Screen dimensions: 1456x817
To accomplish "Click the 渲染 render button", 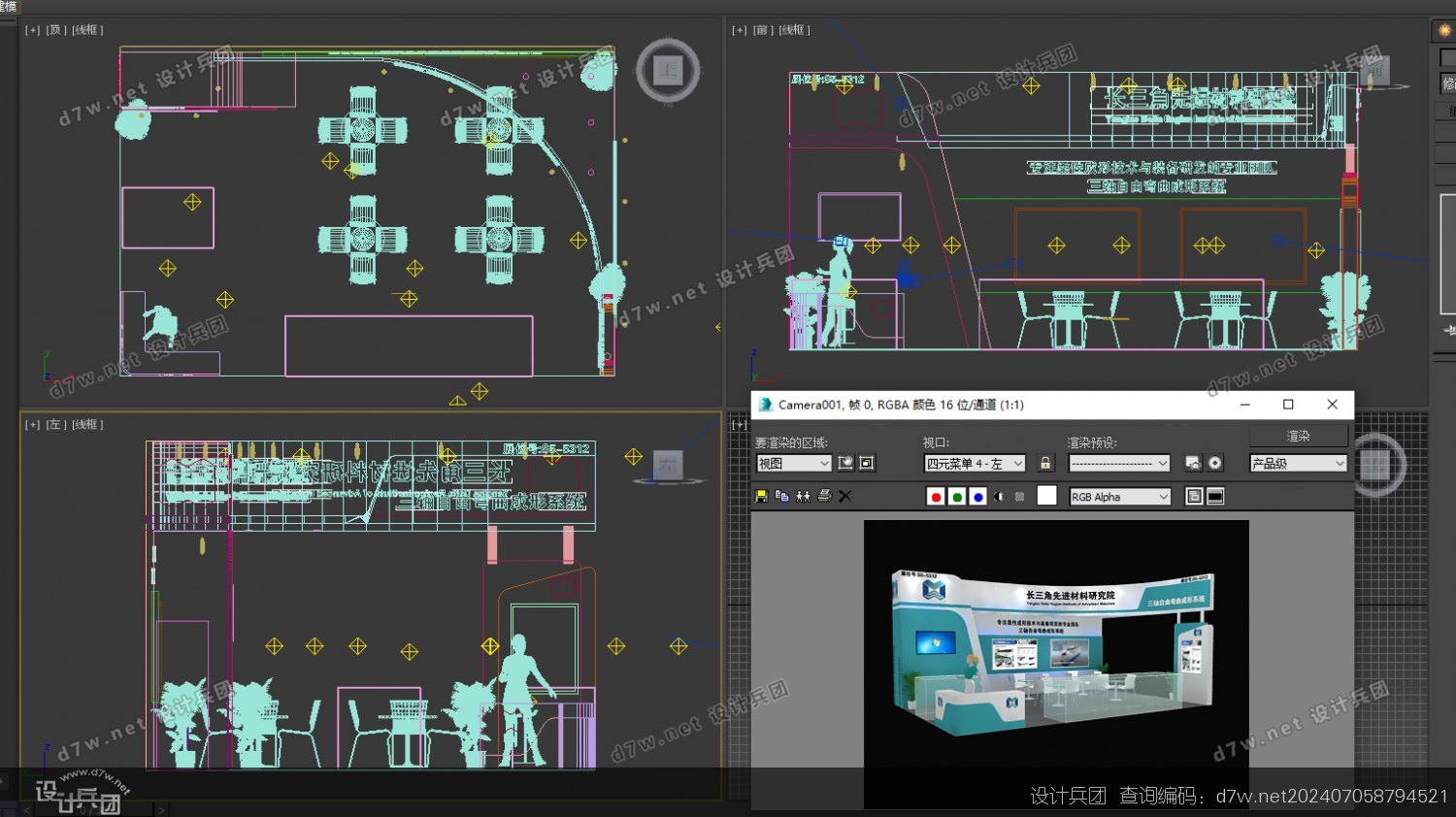I will pyautogui.click(x=1299, y=436).
